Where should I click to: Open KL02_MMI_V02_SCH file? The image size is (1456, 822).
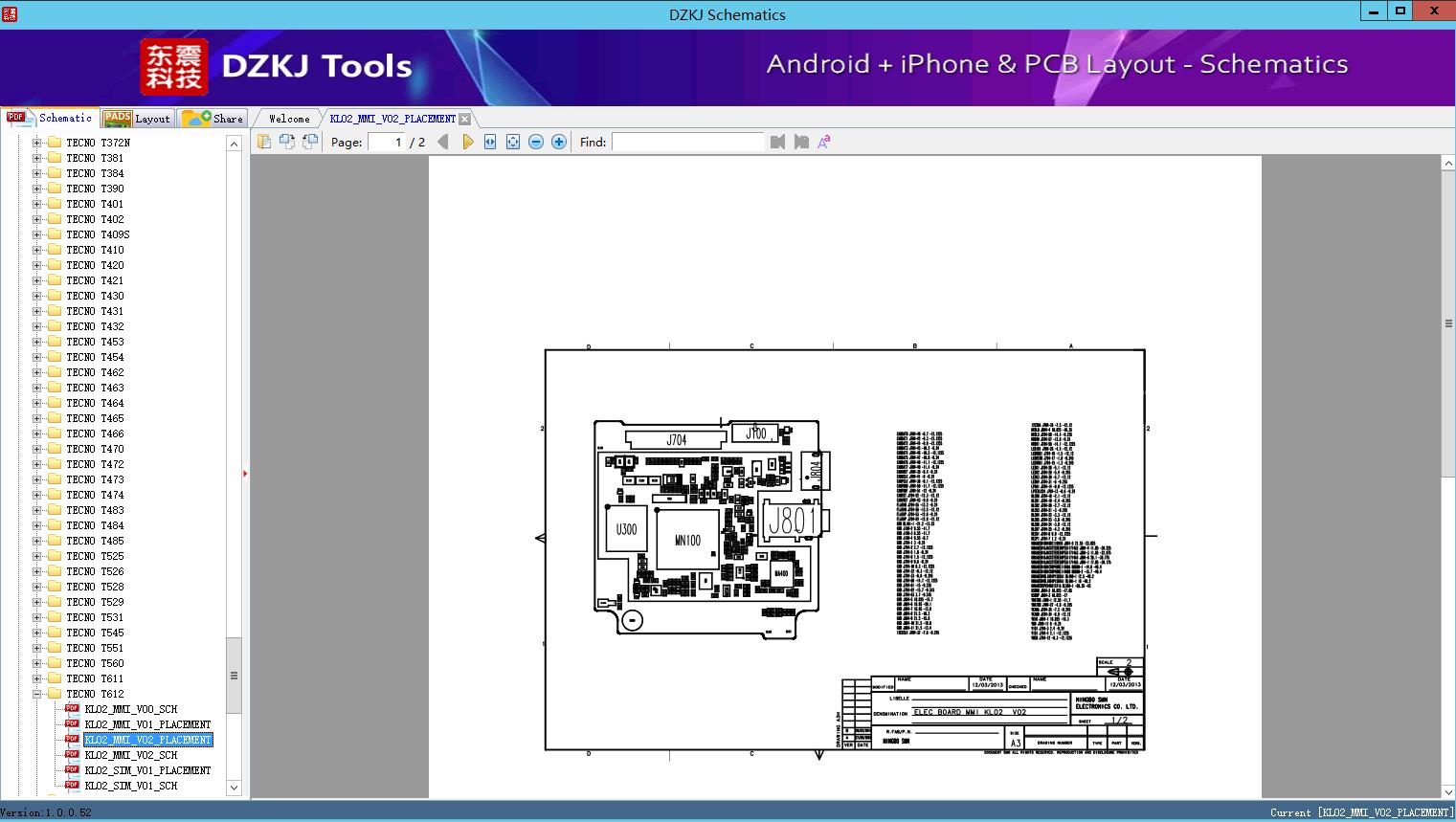pyautogui.click(x=131, y=755)
